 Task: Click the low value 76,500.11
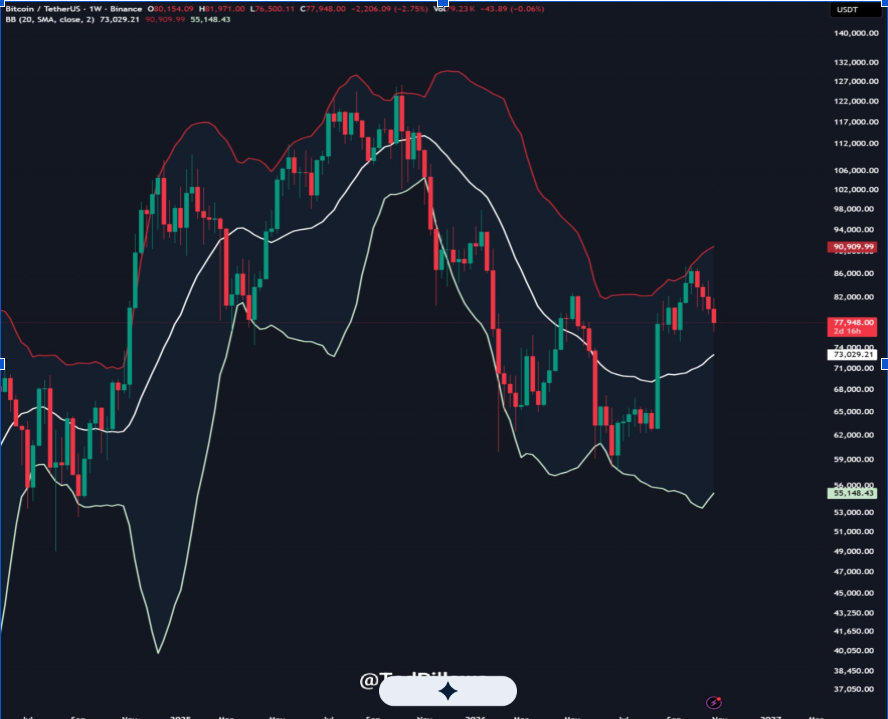point(275,9)
